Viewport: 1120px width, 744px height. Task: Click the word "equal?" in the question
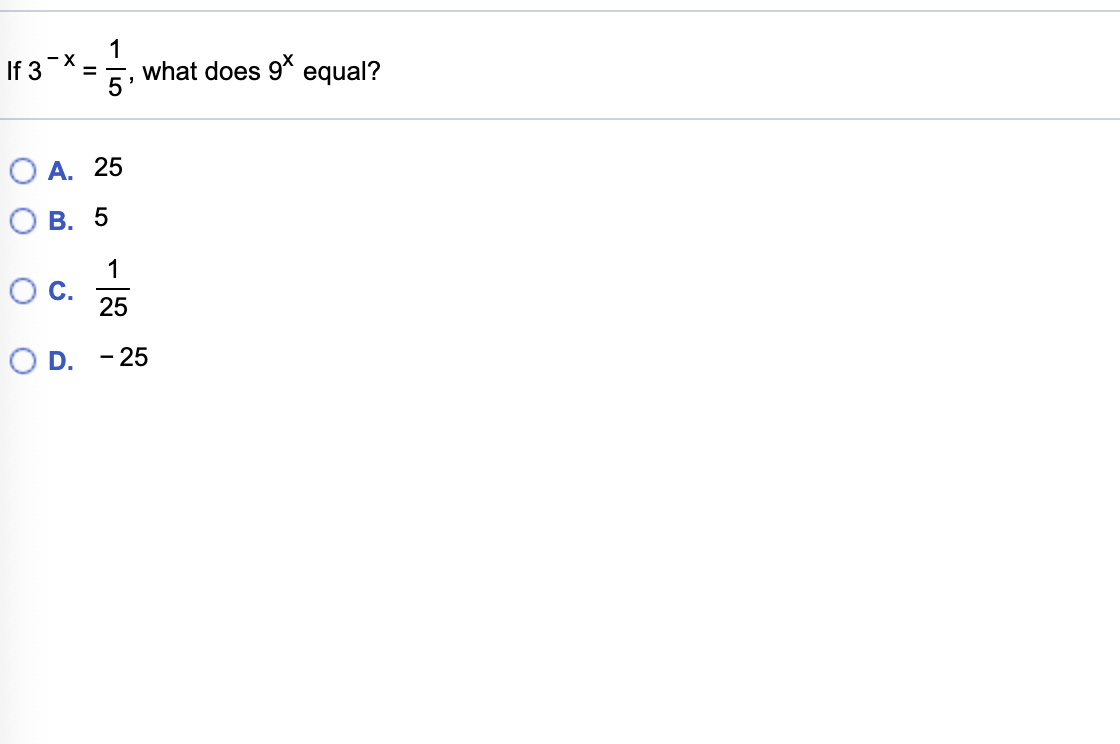point(341,71)
